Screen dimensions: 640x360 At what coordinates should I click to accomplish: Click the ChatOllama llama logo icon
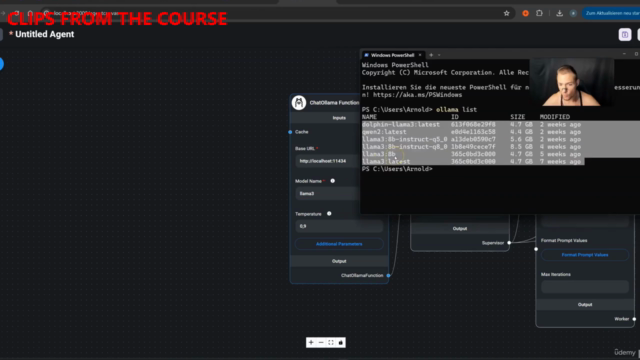click(299, 102)
